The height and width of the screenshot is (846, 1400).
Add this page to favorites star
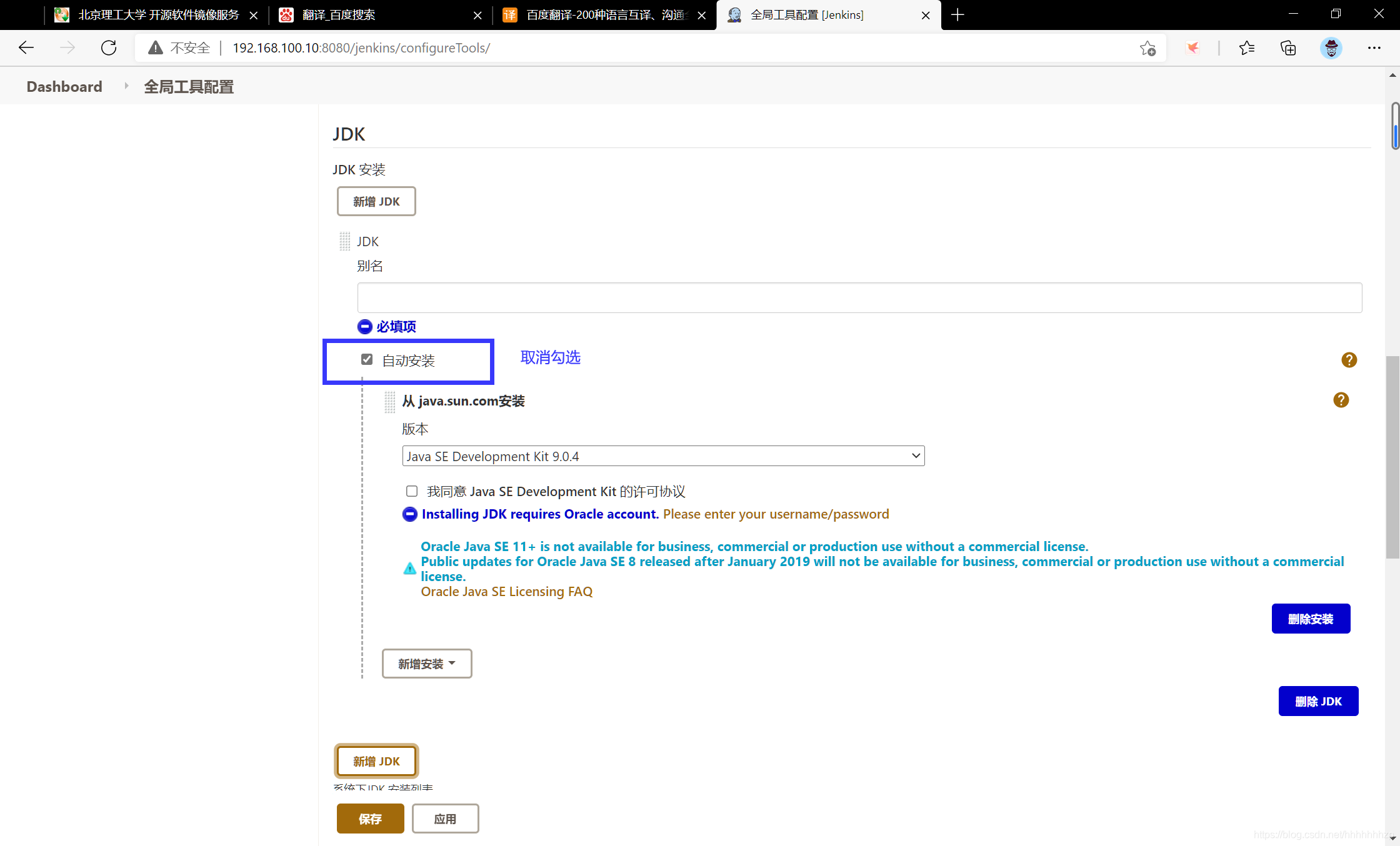click(1147, 48)
